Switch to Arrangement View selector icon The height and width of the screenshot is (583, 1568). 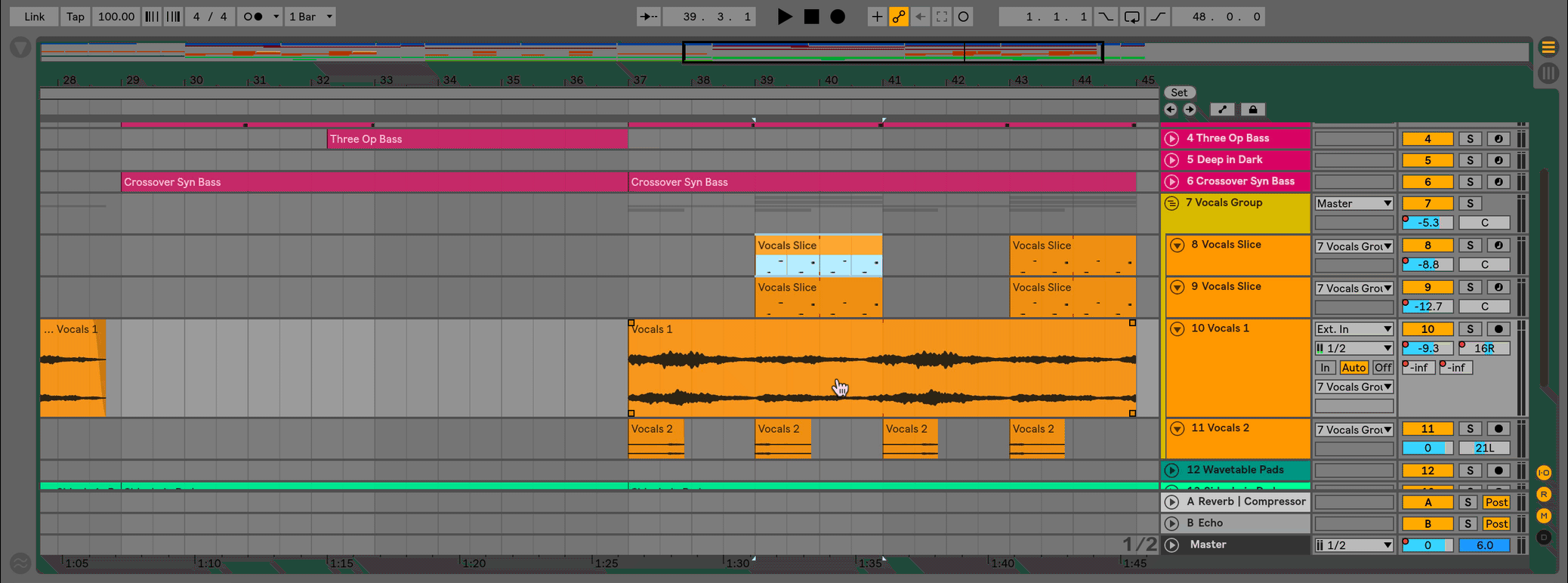click(x=1548, y=48)
